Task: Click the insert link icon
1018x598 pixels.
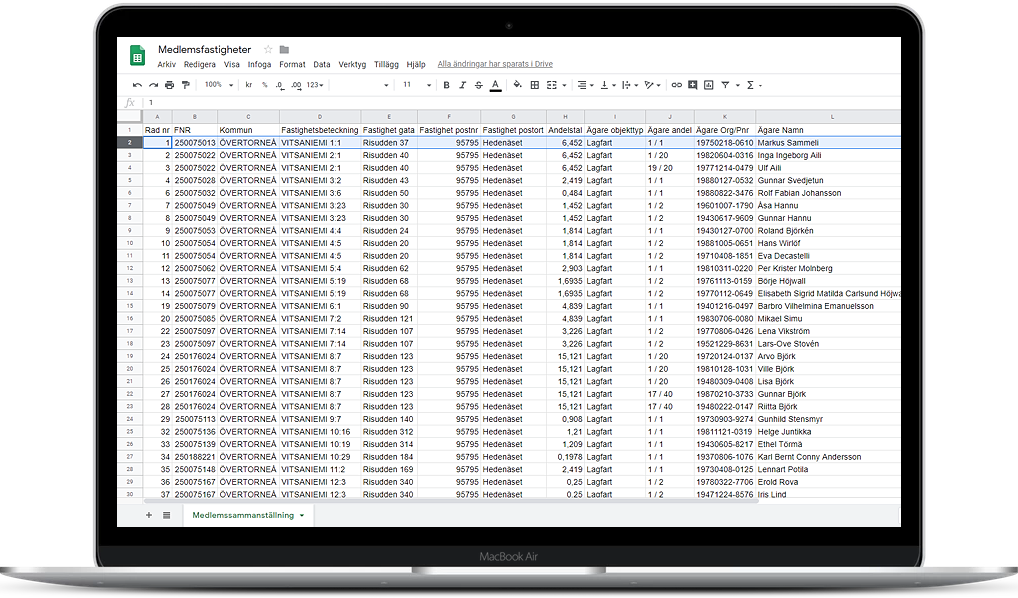Action: [x=677, y=85]
